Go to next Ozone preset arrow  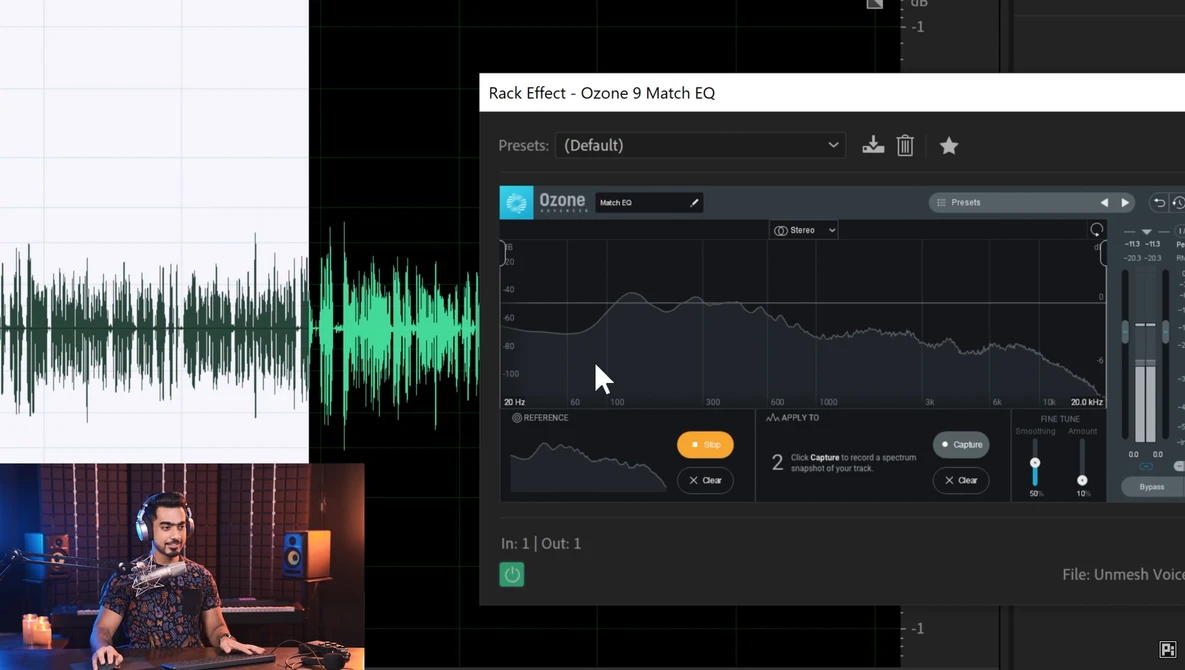pos(1125,202)
